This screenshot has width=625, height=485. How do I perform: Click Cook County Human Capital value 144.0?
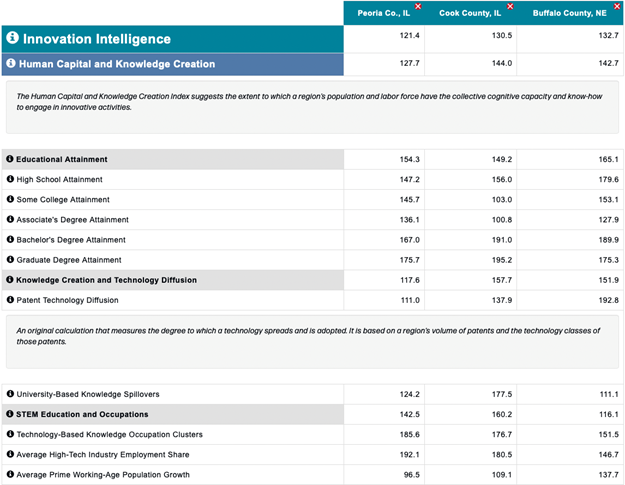coord(502,63)
